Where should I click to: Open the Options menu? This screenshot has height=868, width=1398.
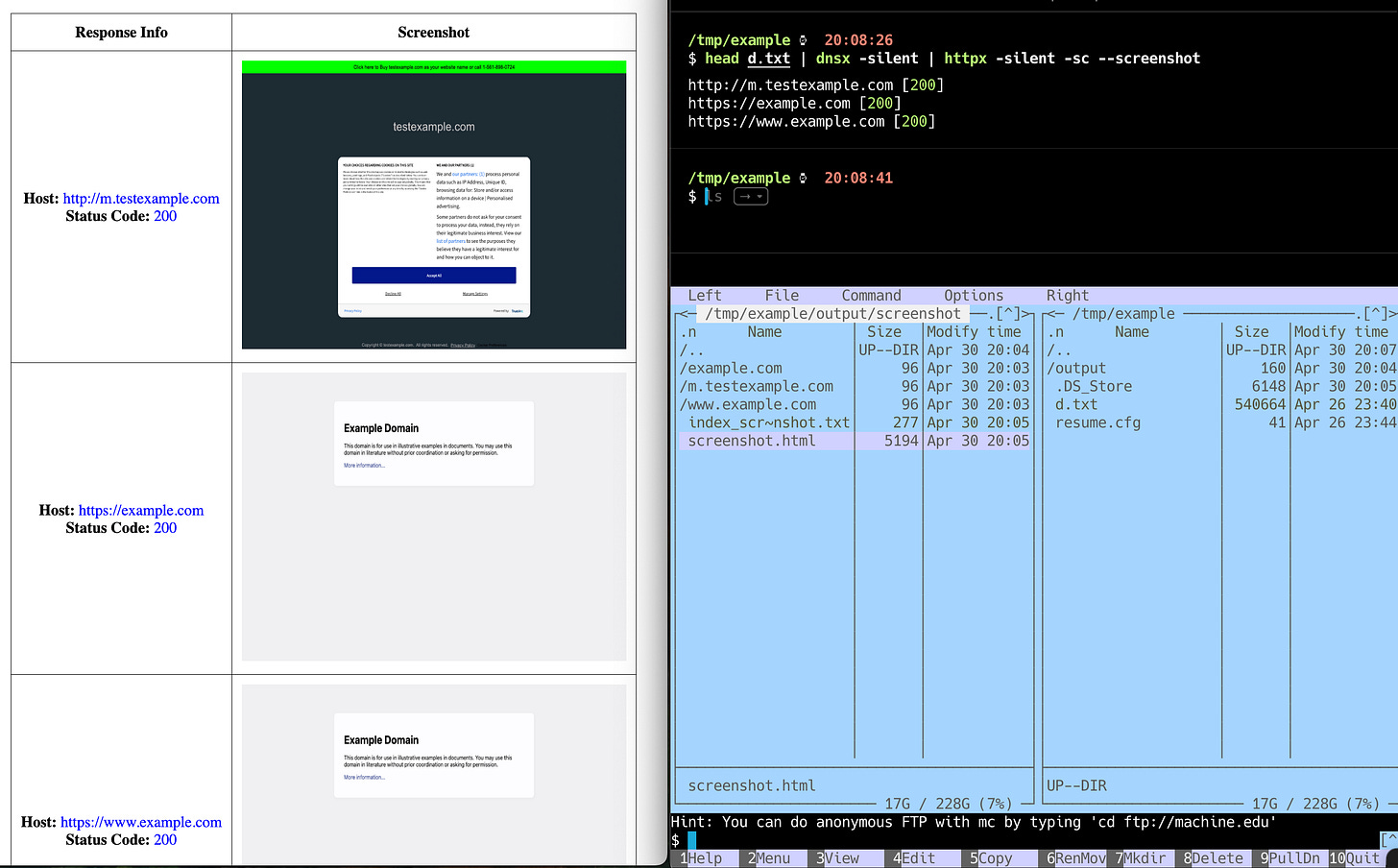(x=973, y=296)
